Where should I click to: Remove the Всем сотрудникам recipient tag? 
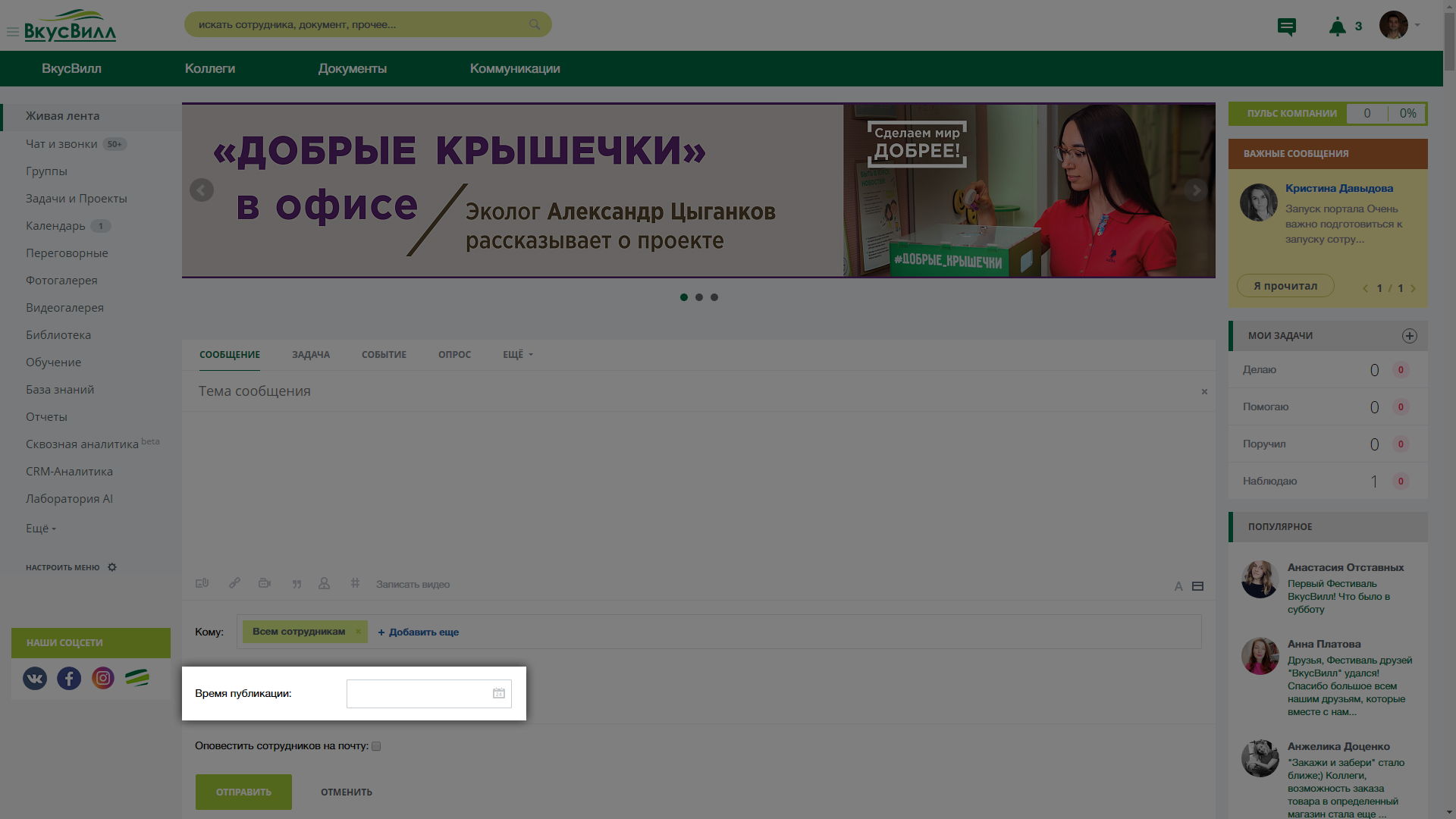pyautogui.click(x=358, y=632)
